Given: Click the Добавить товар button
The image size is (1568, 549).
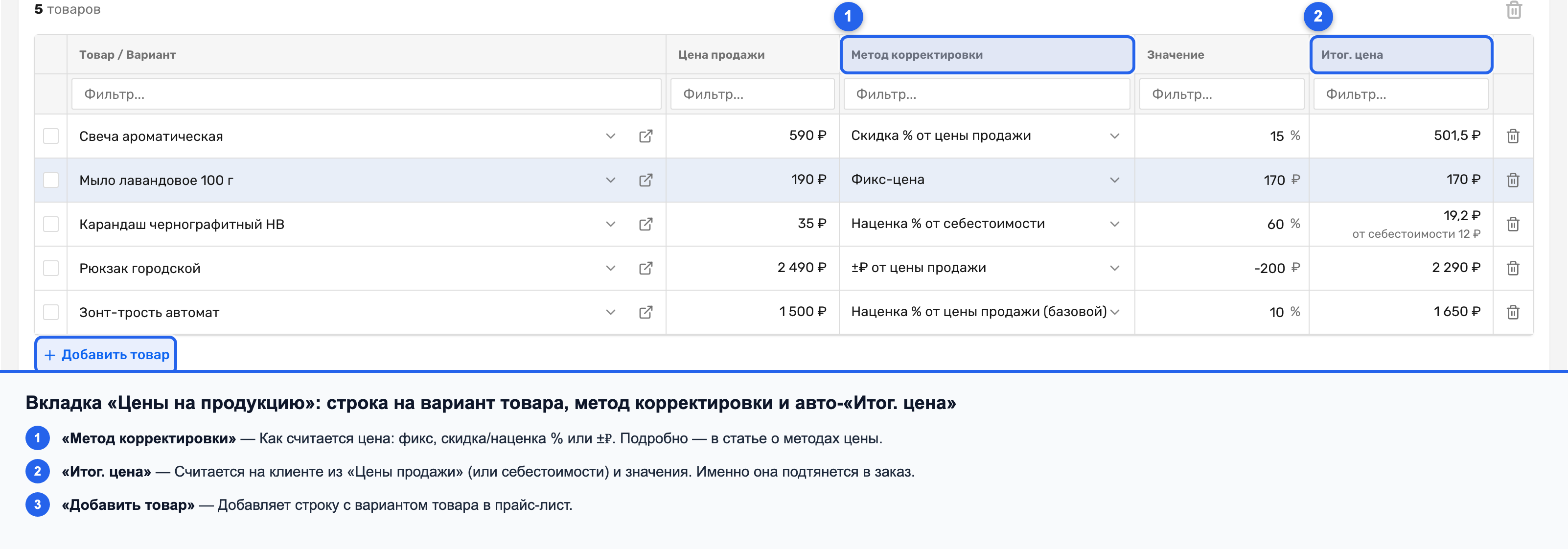Looking at the screenshot, I should tap(106, 354).
